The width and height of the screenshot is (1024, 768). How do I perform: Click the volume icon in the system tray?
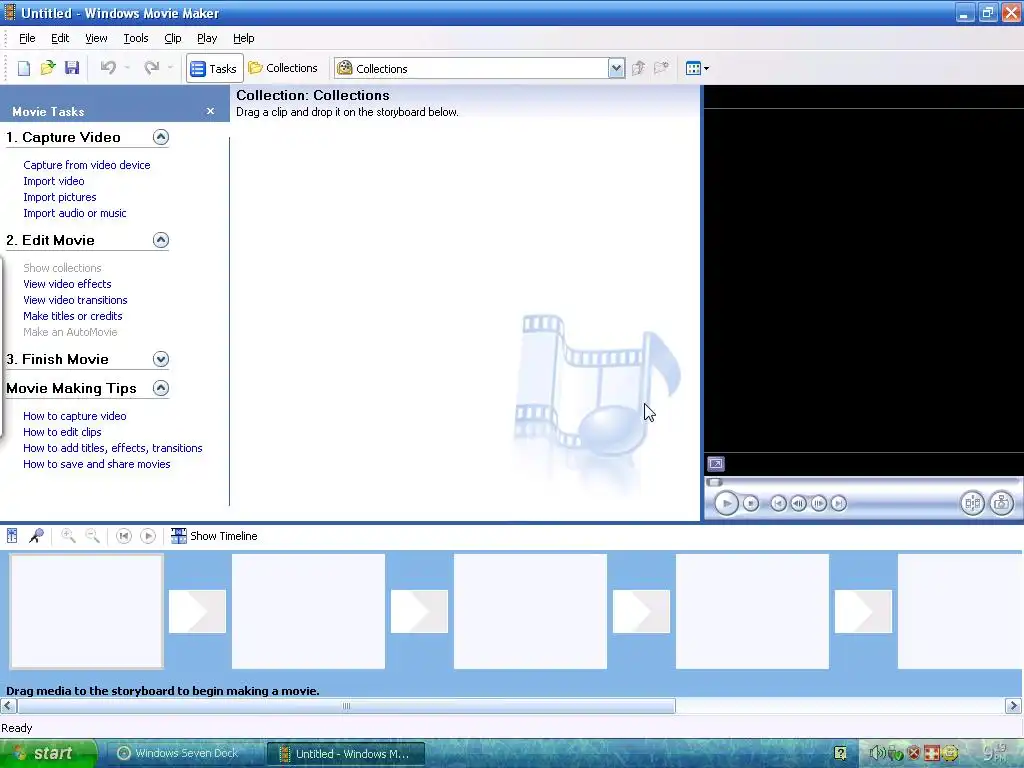876,754
